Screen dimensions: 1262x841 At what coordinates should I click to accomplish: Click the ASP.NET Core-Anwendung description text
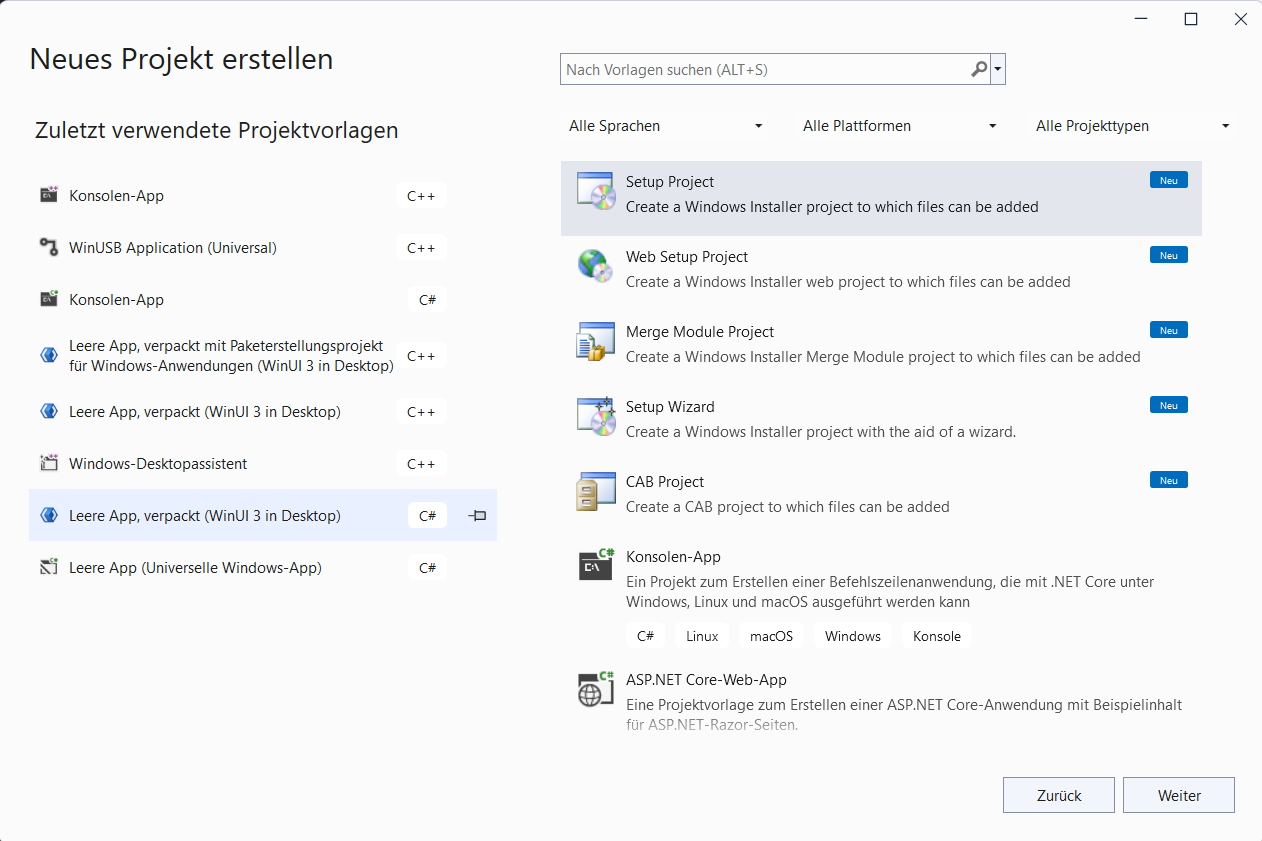point(904,715)
